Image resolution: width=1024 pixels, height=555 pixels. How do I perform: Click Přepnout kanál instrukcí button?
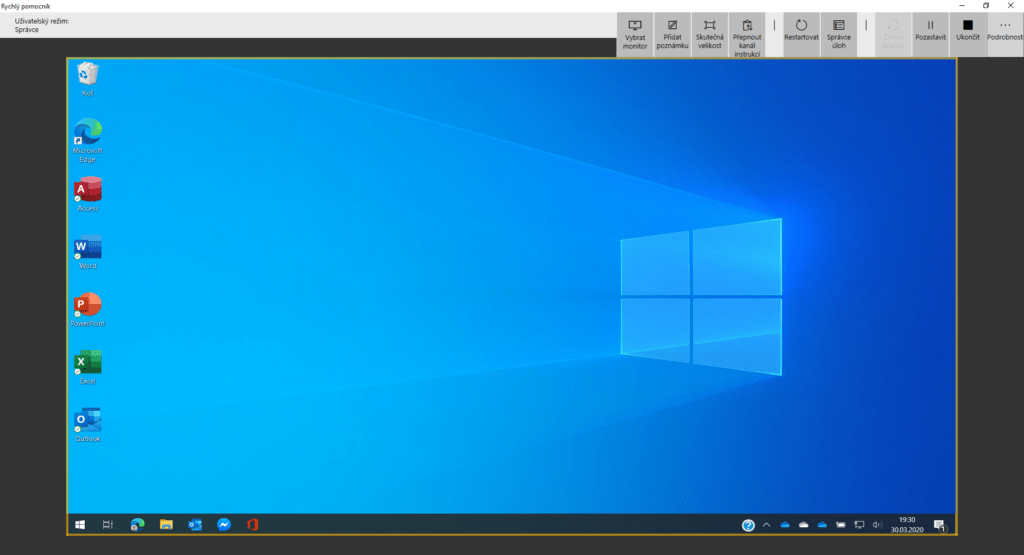pyautogui.click(x=747, y=36)
